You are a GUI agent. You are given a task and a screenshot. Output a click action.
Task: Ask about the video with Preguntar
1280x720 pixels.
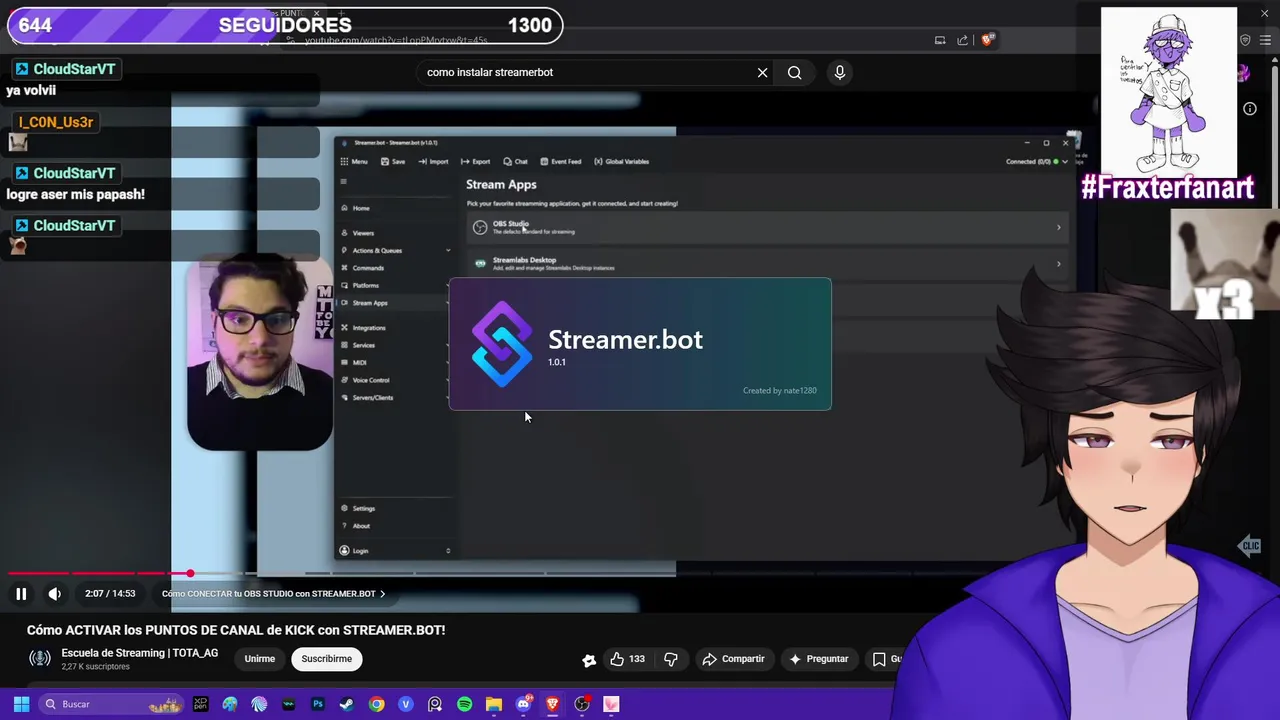819,659
